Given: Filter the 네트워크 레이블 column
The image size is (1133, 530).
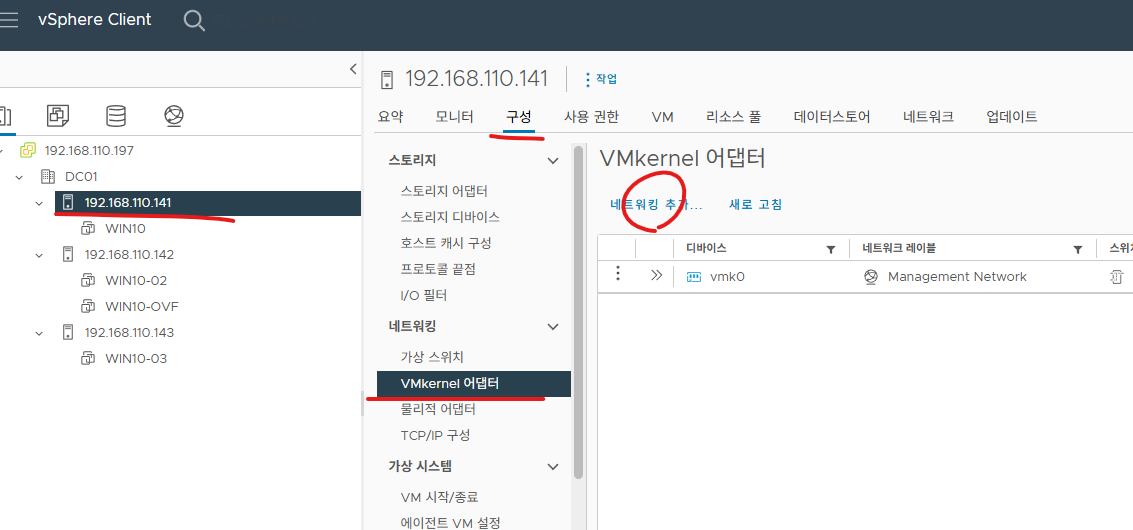Looking at the screenshot, I should 1078,249.
